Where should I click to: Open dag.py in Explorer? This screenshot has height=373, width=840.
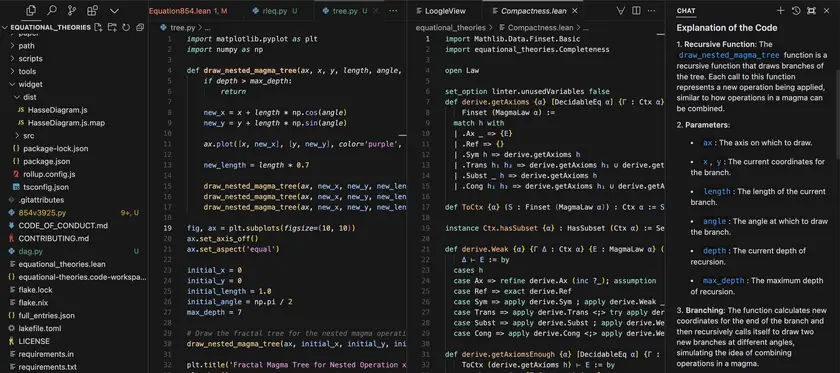point(74,252)
